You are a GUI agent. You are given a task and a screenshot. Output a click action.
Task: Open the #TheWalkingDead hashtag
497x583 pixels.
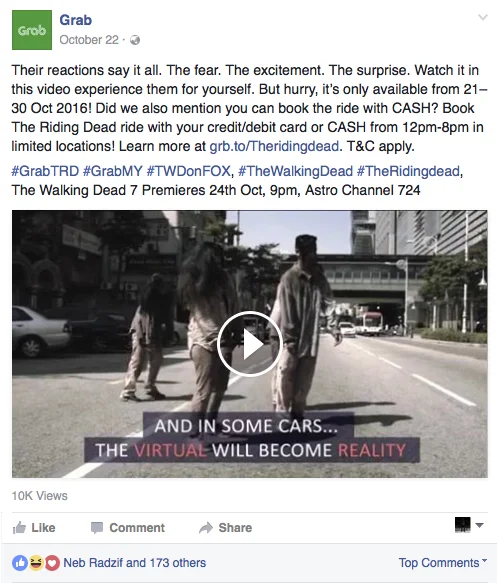(295, 171)
